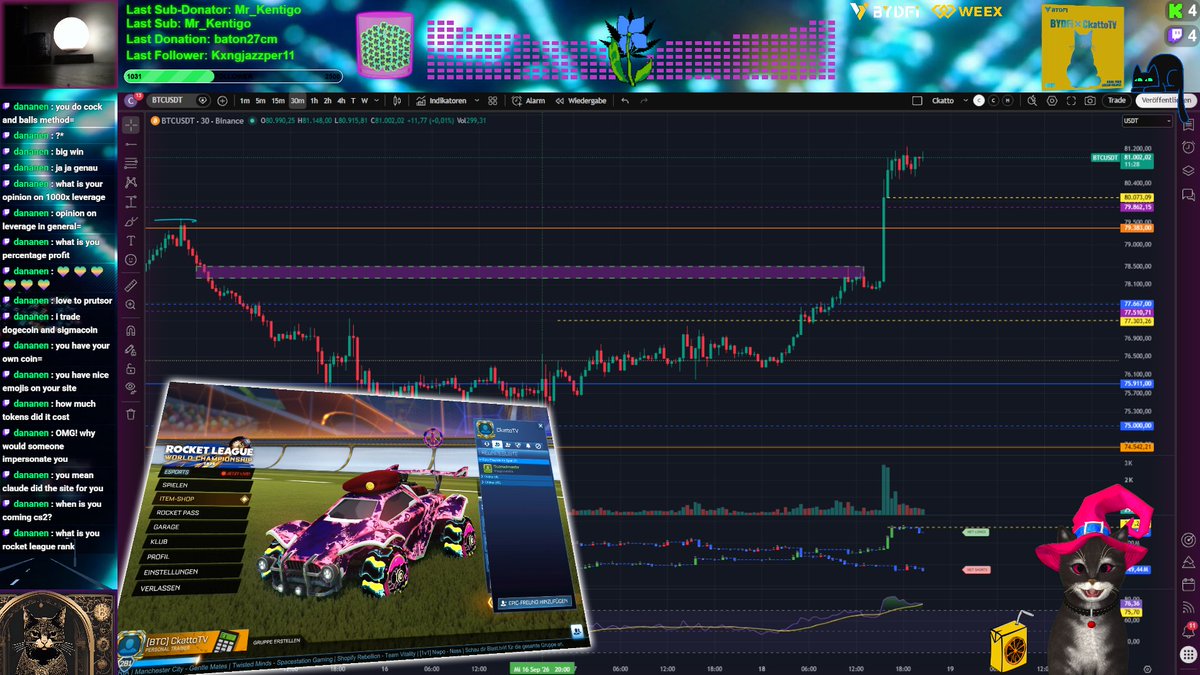1200x675 pixels.
Task: Delete drawings with the trash icon
Action: point(131,413)
